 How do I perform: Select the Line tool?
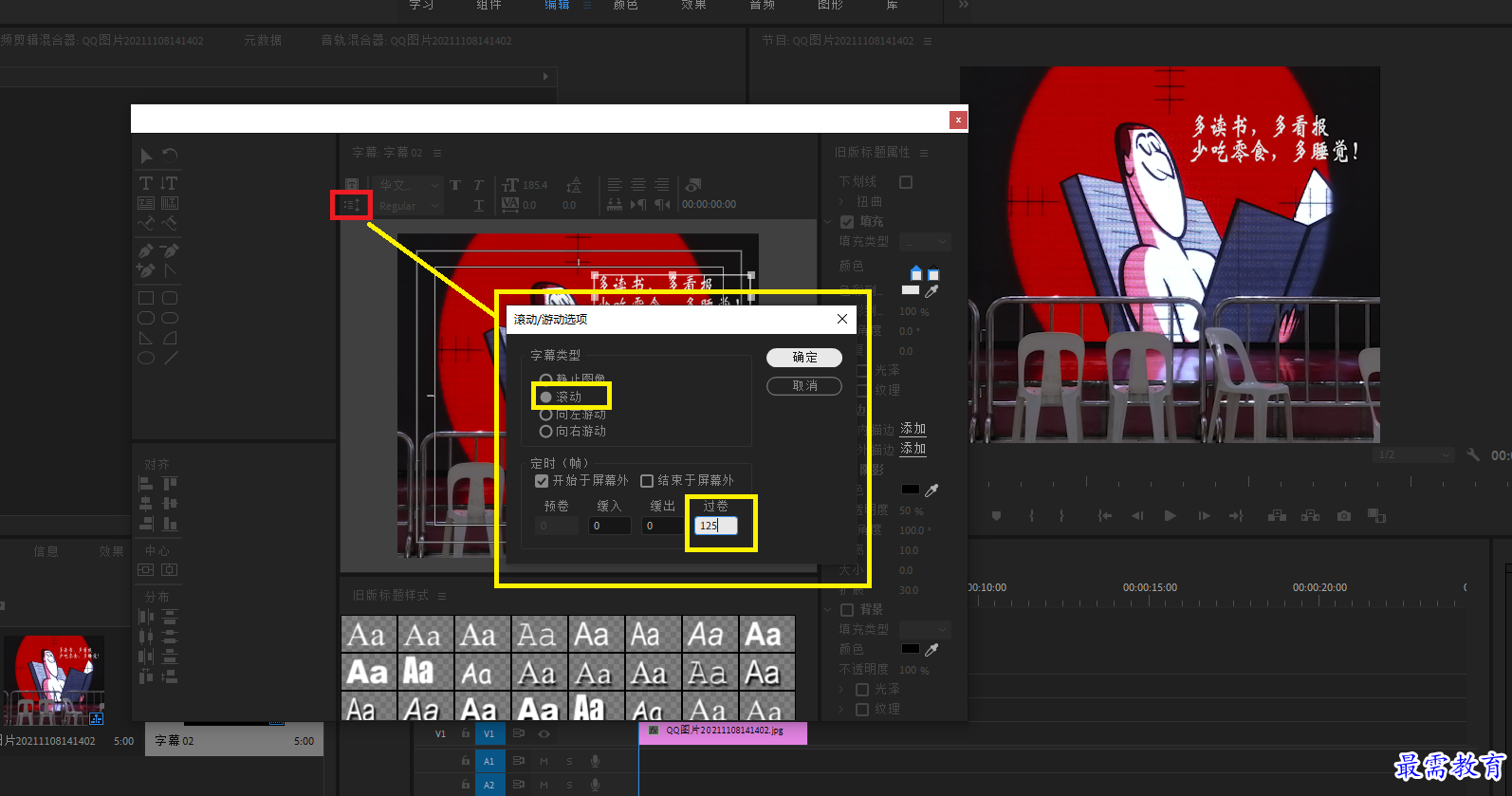coord(170,358)
